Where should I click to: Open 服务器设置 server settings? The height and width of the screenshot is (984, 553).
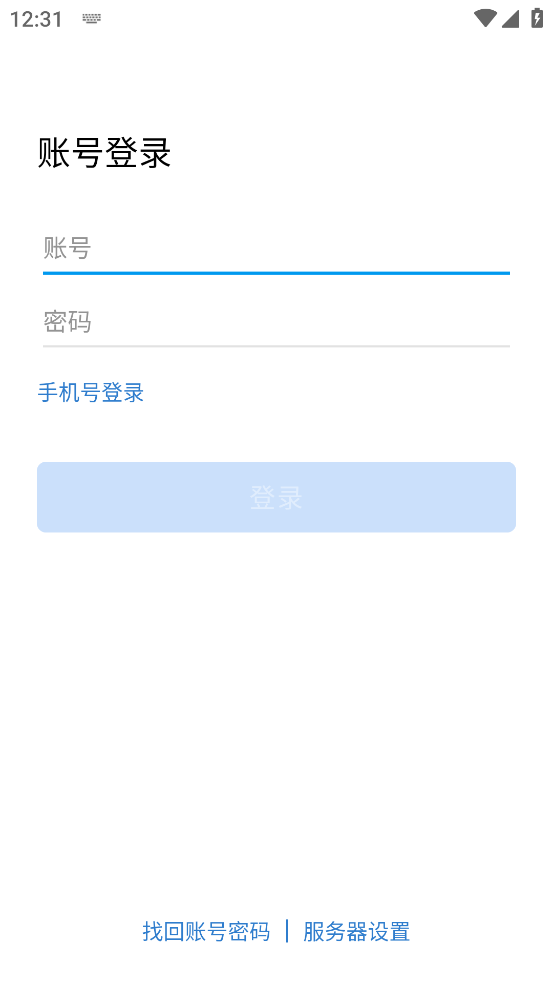[x=357, y=931]
